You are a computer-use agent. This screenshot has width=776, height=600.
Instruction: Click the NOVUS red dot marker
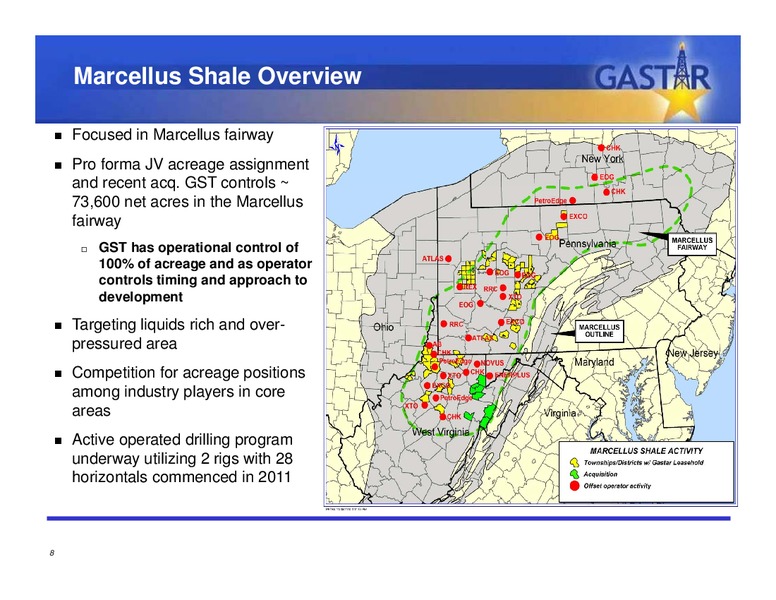(x=477, y=364)
